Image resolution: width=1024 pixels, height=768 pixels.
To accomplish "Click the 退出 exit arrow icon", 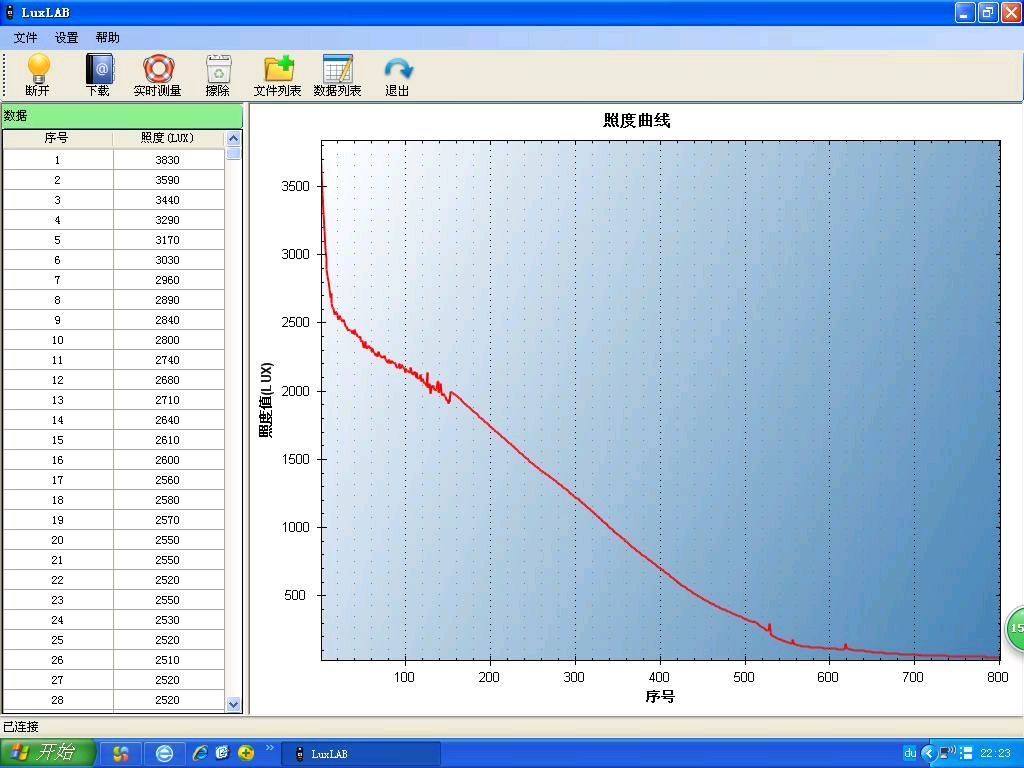I will point(397,75).
